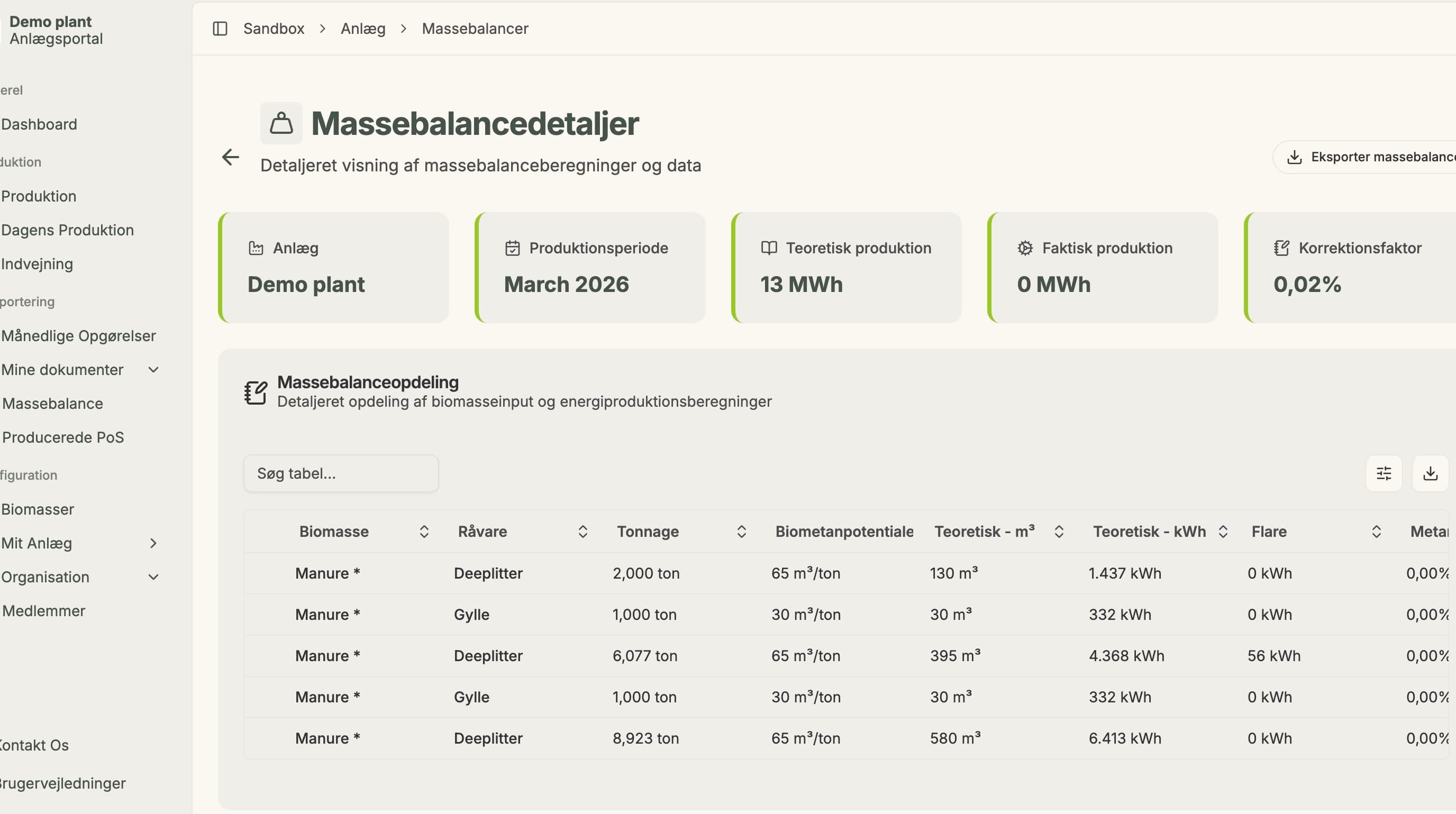Collapse Organisation submenu chevron

(153, 577)
